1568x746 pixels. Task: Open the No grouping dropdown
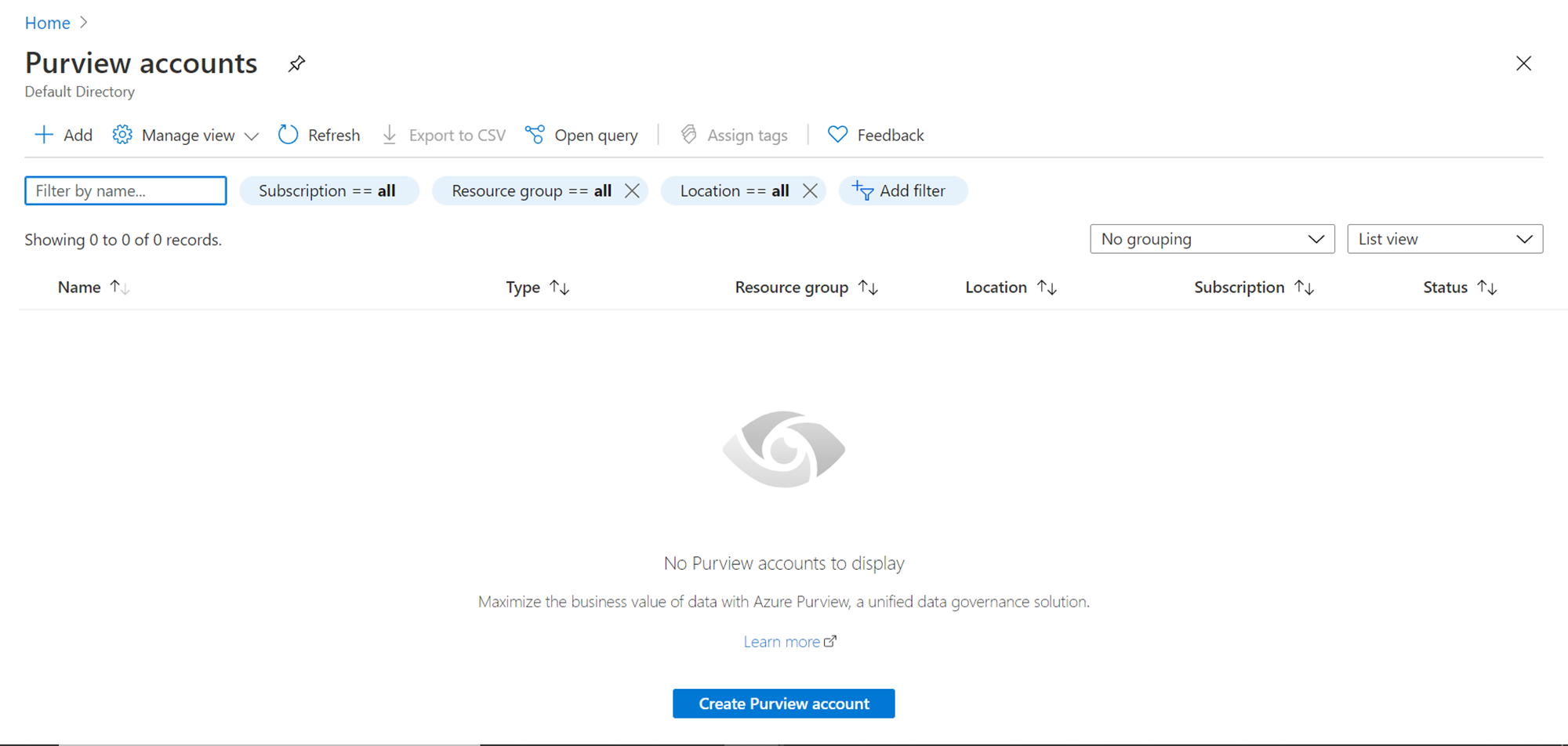click(1212, 239)
